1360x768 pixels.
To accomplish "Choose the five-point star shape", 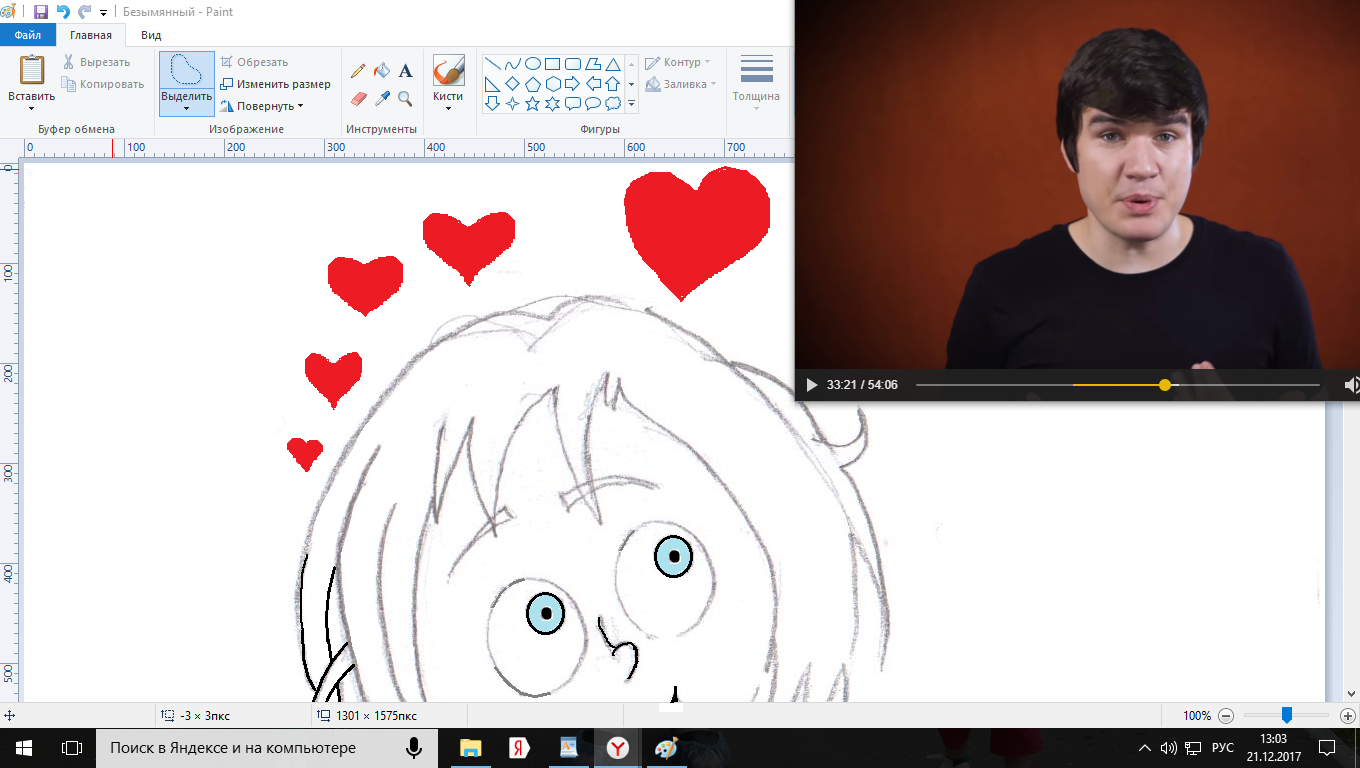I will tap(532, 103).
